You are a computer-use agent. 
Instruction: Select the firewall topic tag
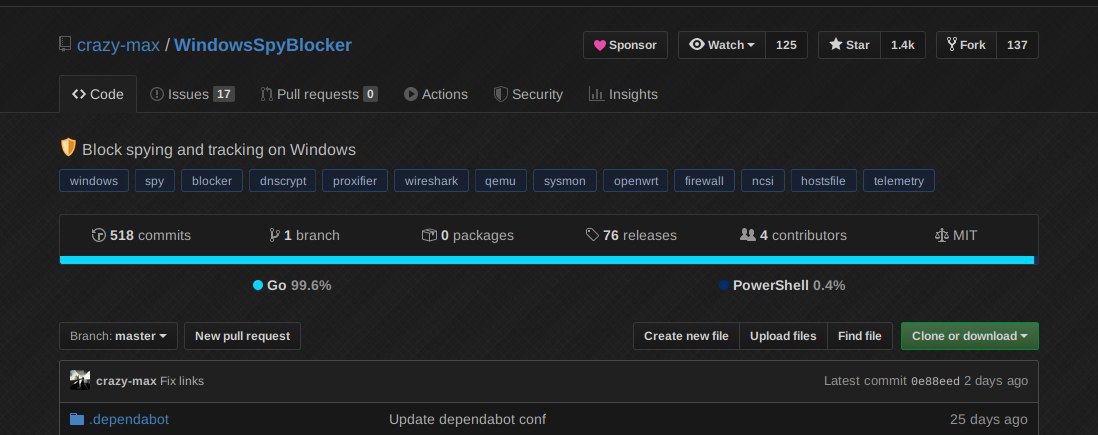(704, 181)
